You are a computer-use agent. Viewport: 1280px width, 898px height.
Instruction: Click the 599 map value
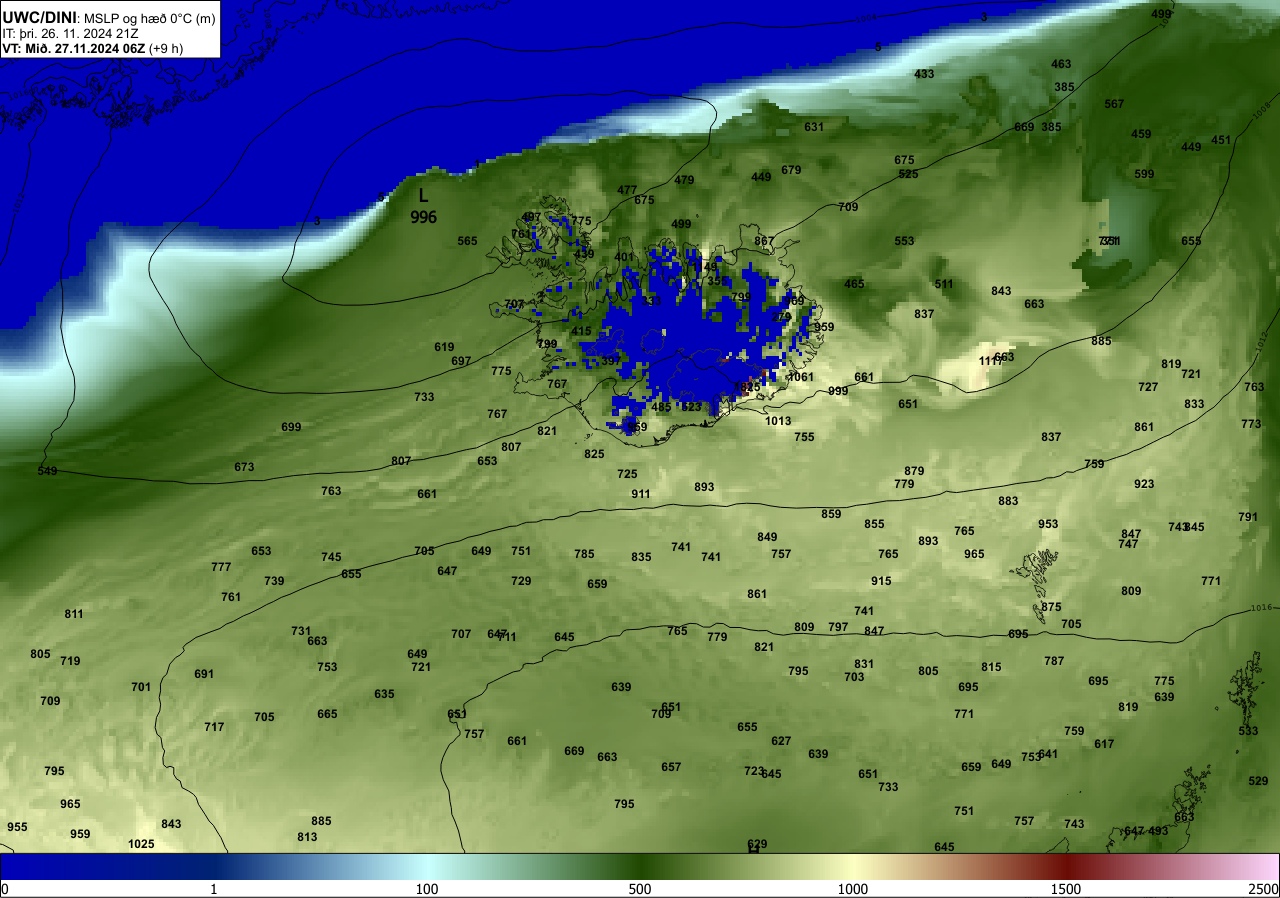click(x=1144, y=175)
